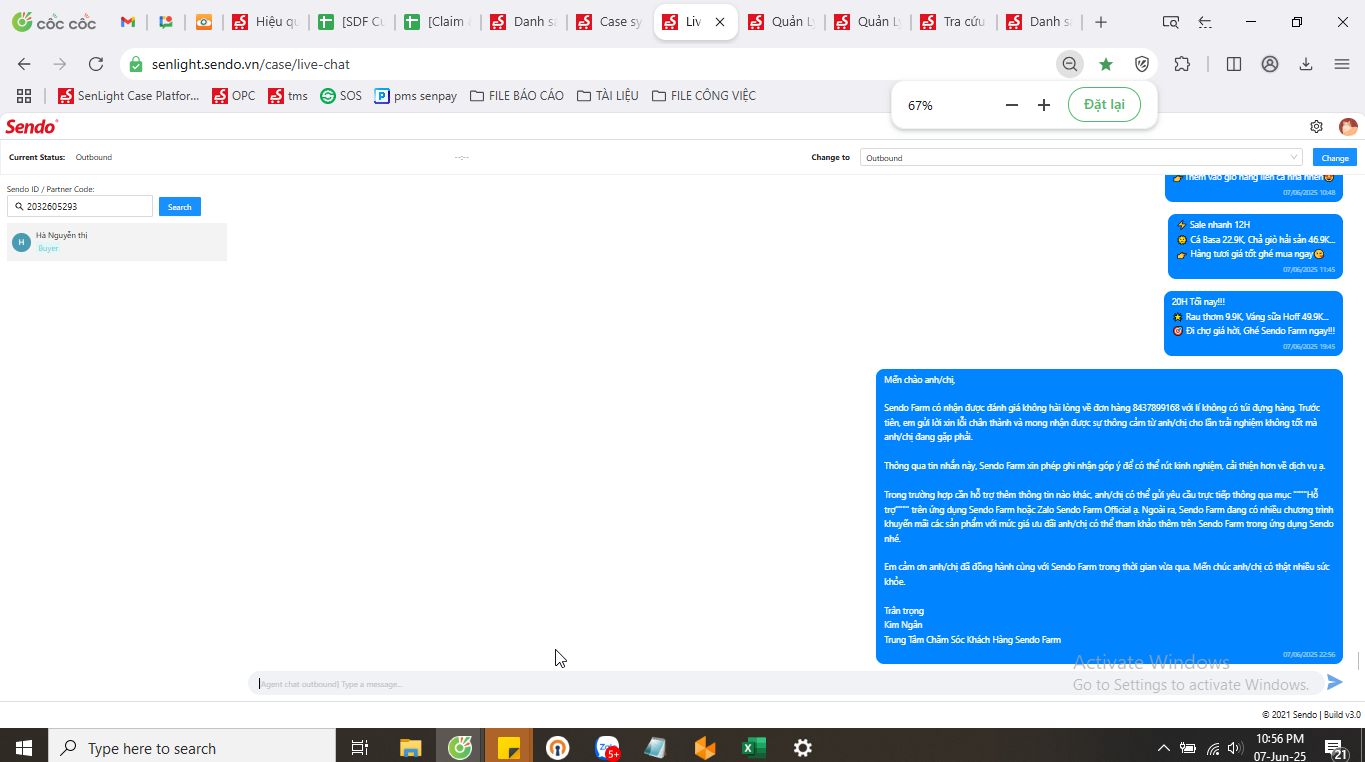
Task: Click the blue Change button
Action: coord(1335,158)
